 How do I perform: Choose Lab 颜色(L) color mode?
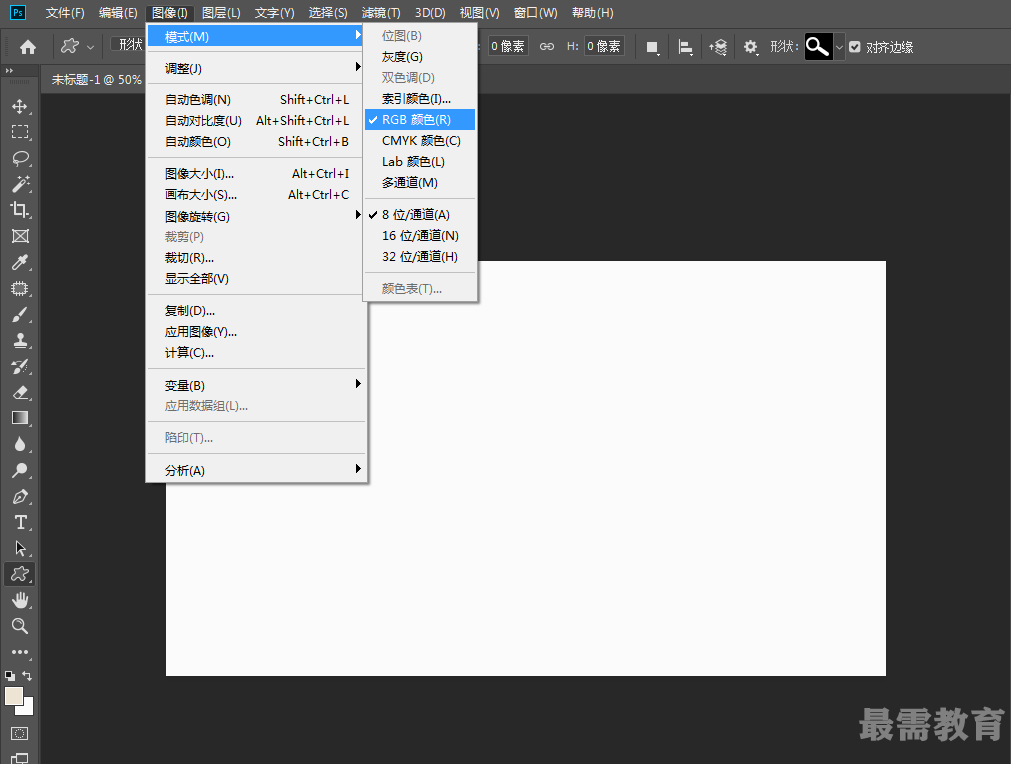click(420, 162)
